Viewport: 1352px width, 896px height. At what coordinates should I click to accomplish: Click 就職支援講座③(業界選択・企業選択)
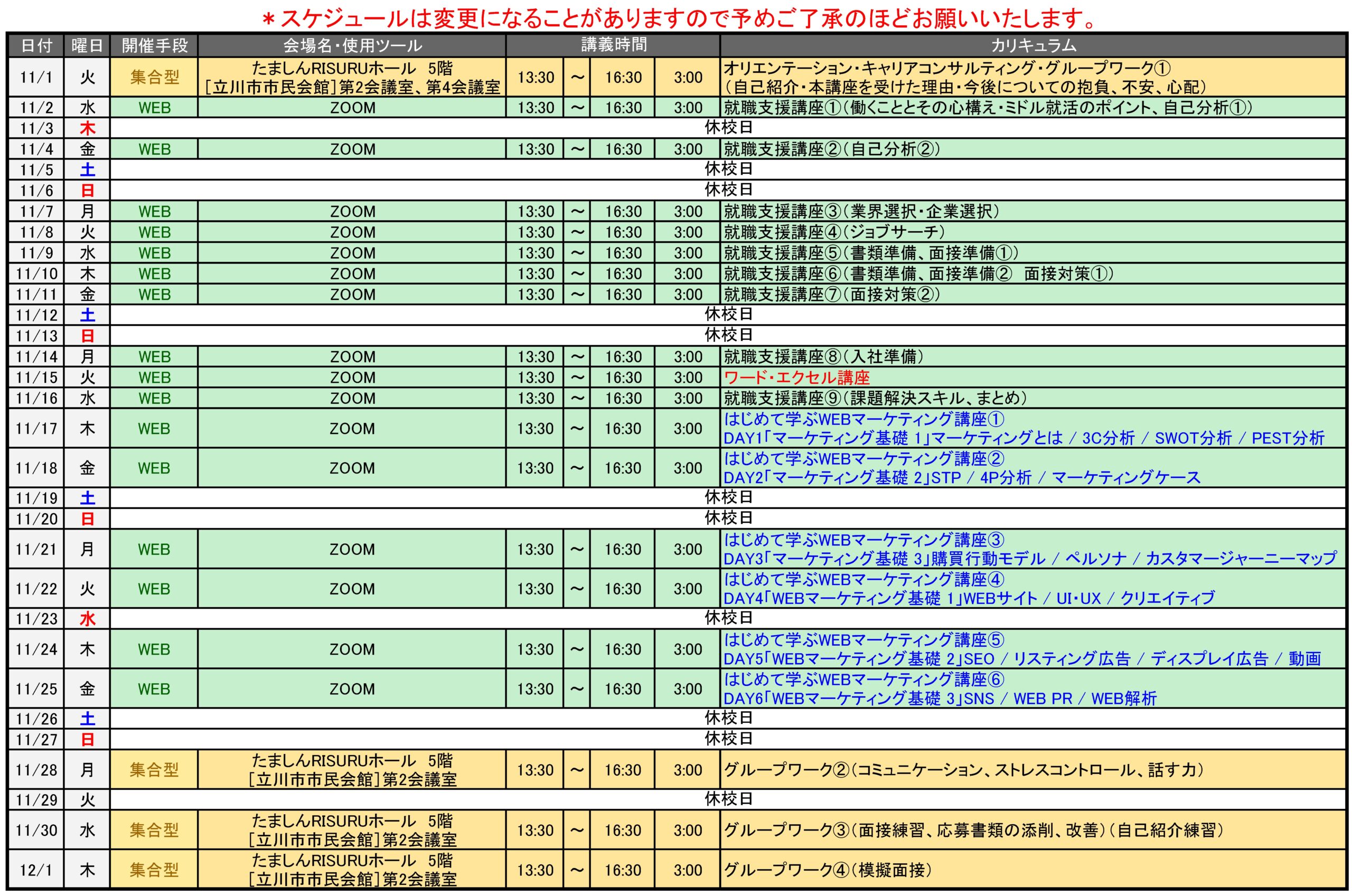862,211
